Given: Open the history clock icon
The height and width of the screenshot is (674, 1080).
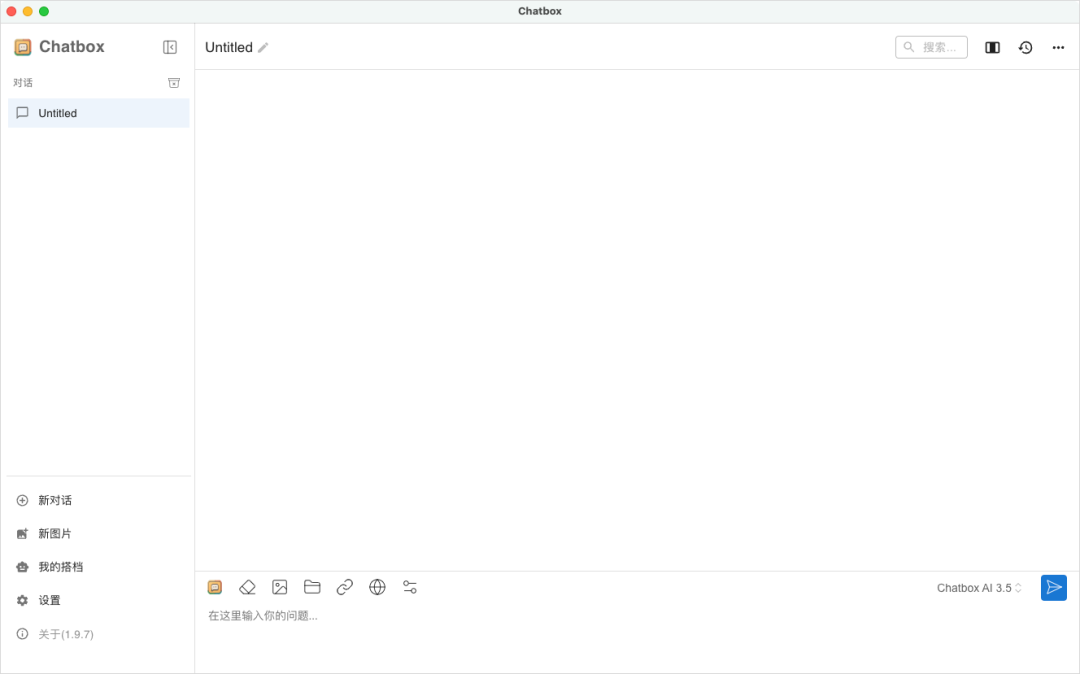Looking at the screenshot, I should 1026,47.
